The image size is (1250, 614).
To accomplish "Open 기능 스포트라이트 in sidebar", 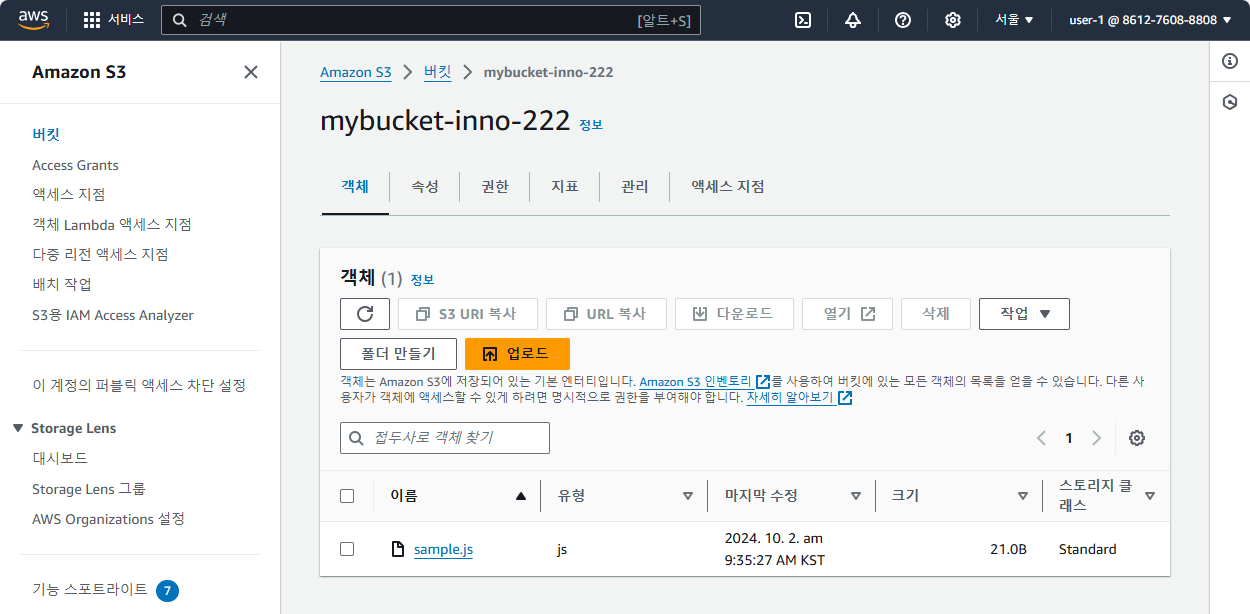I will coord(90,590).
